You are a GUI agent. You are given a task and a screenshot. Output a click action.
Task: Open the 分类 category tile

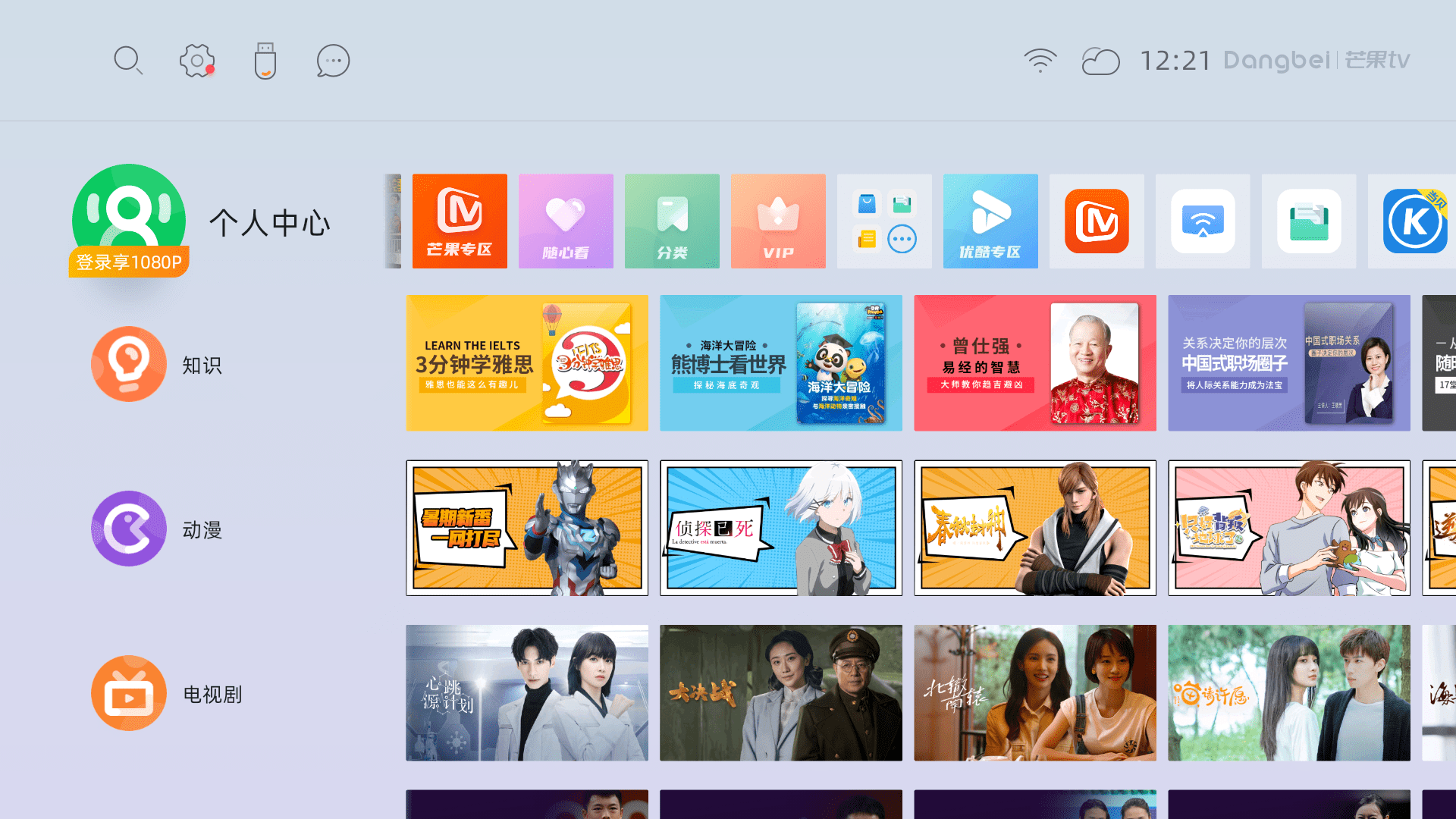pyautogui.click(x=672, y=221)
